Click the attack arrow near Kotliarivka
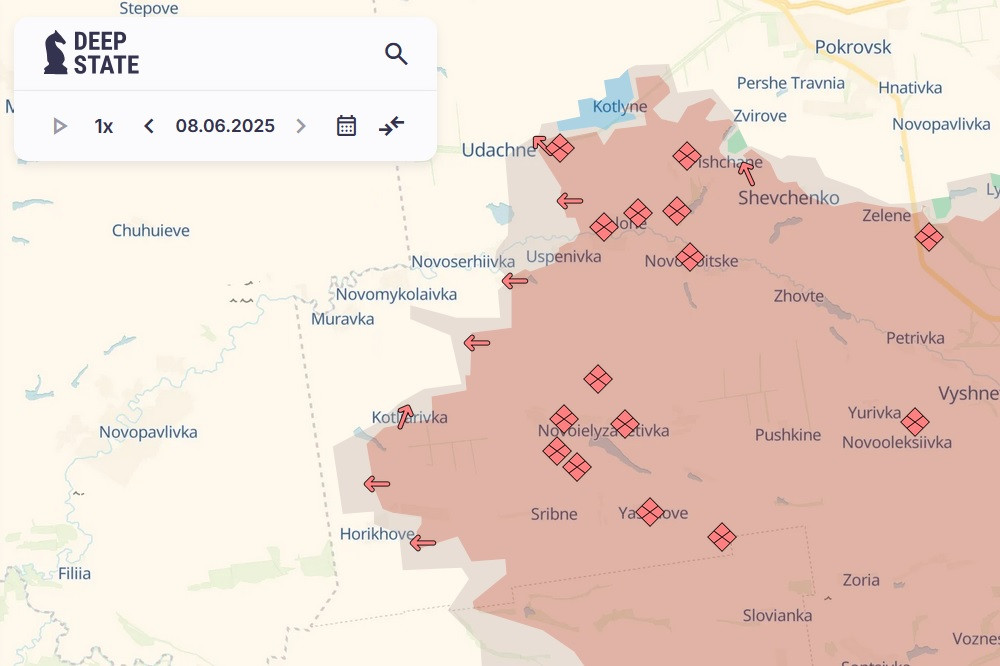Screen dimensions: 1000x666 click(404, 414)
